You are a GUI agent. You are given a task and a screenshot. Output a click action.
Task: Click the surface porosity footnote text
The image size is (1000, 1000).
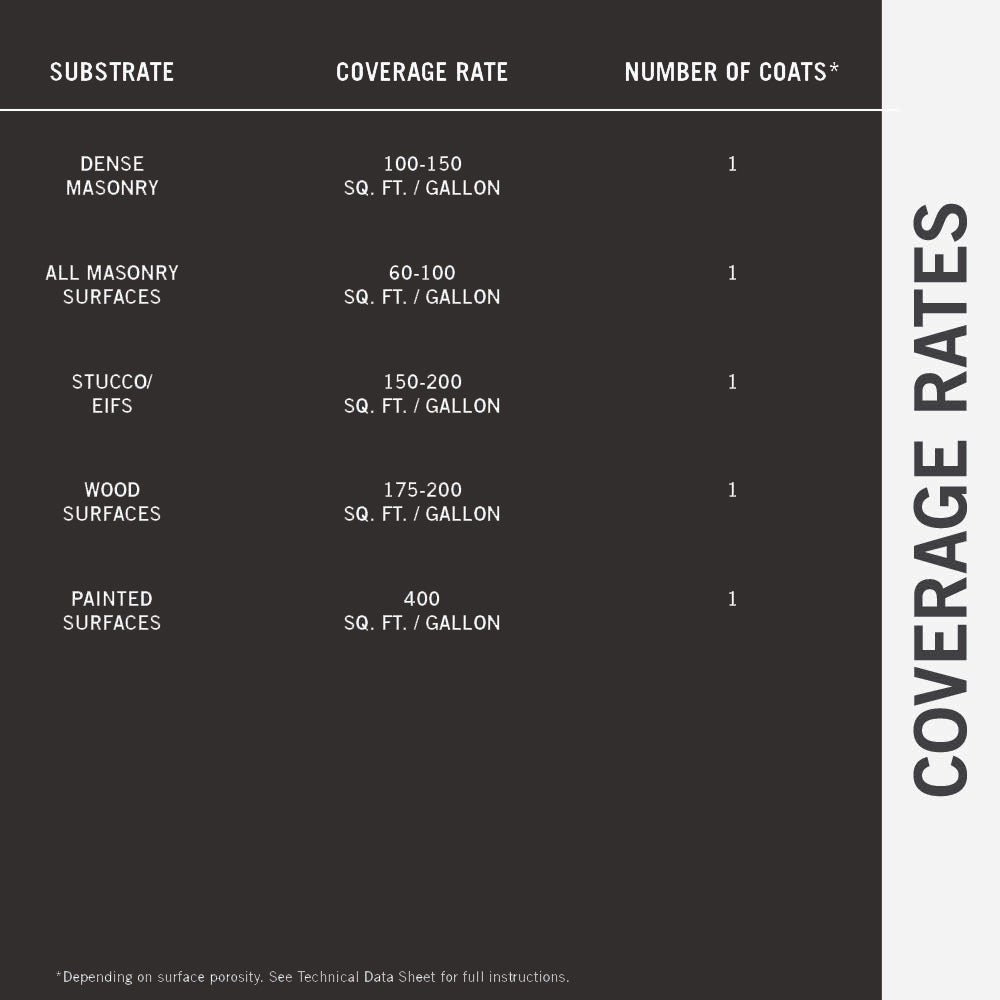point(312,977)
